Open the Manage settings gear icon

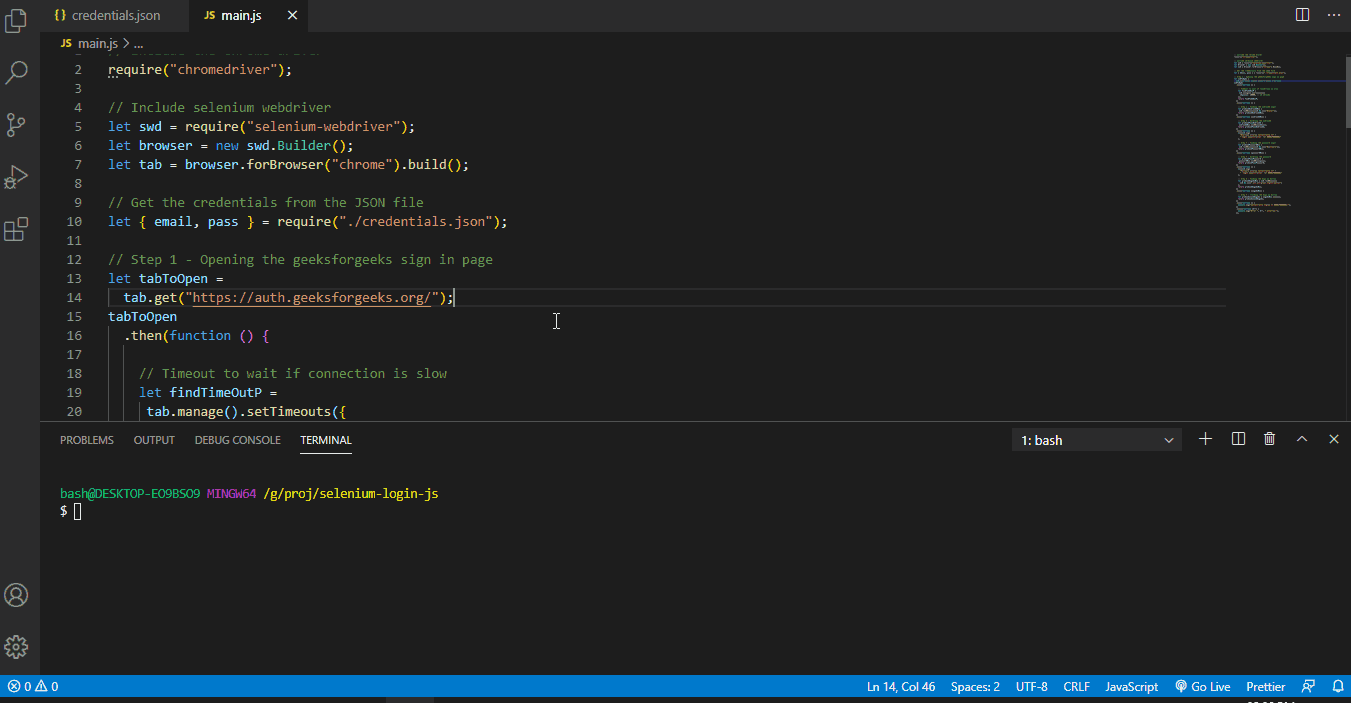coord(16,647)
